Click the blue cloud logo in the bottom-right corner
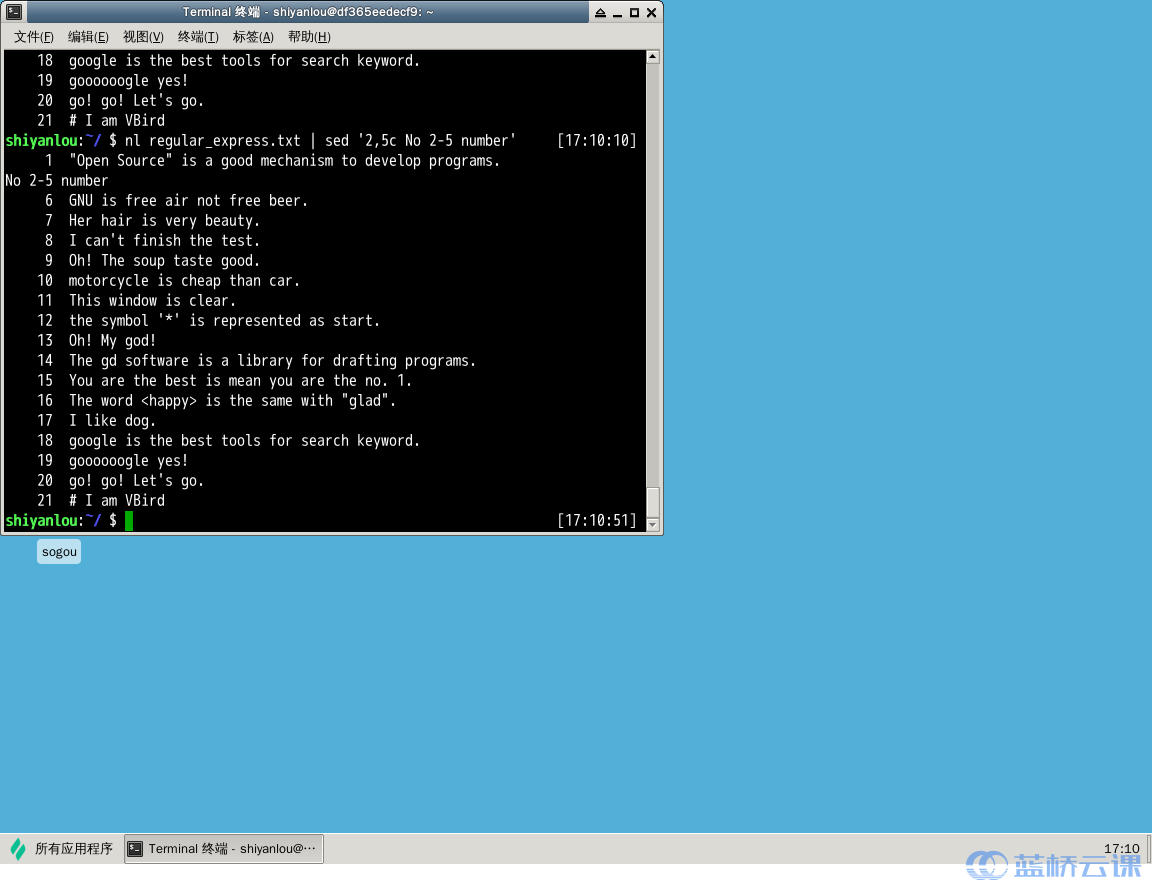 click(986, 865)
